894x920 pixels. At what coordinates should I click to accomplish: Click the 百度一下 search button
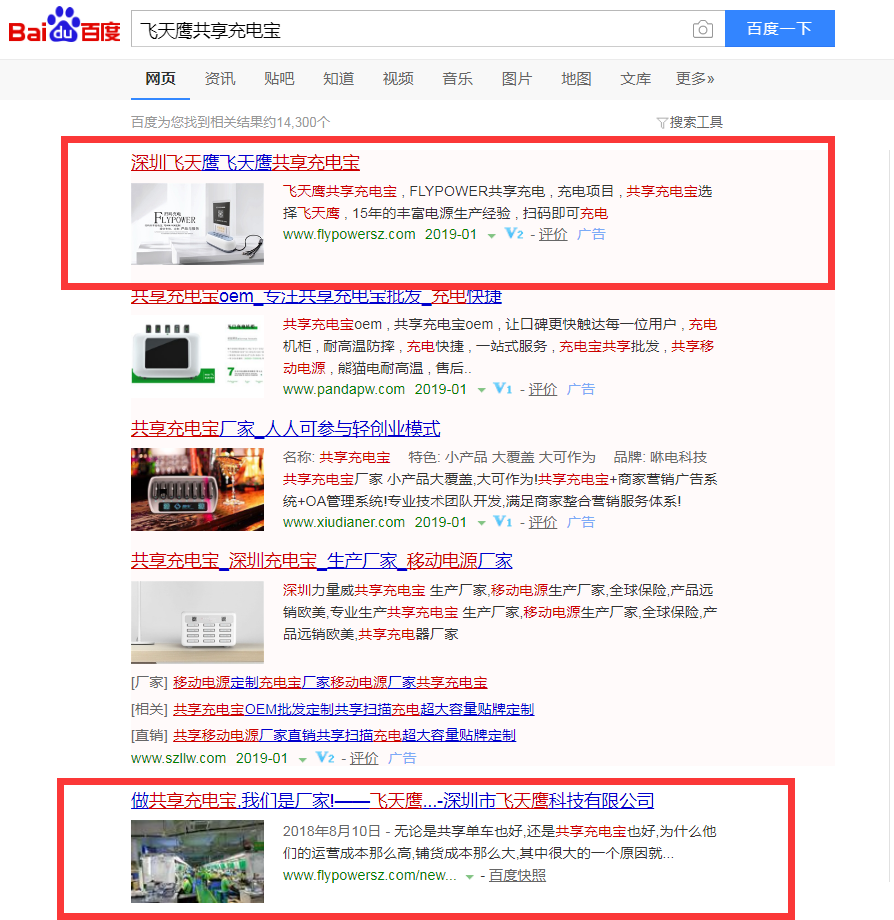point(780,29)
